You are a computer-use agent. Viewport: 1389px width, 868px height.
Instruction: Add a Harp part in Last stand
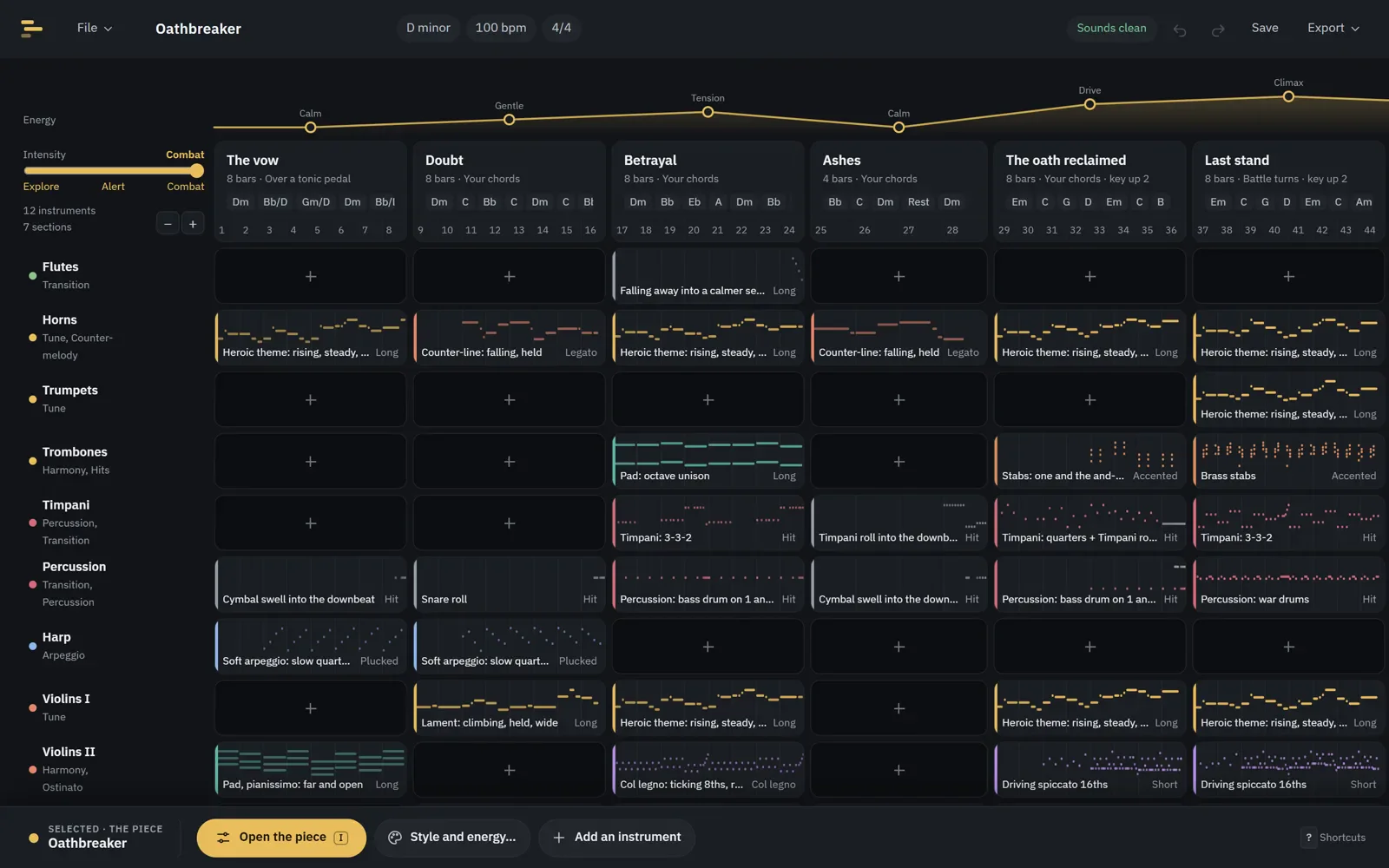click(x=1288, y=647)
